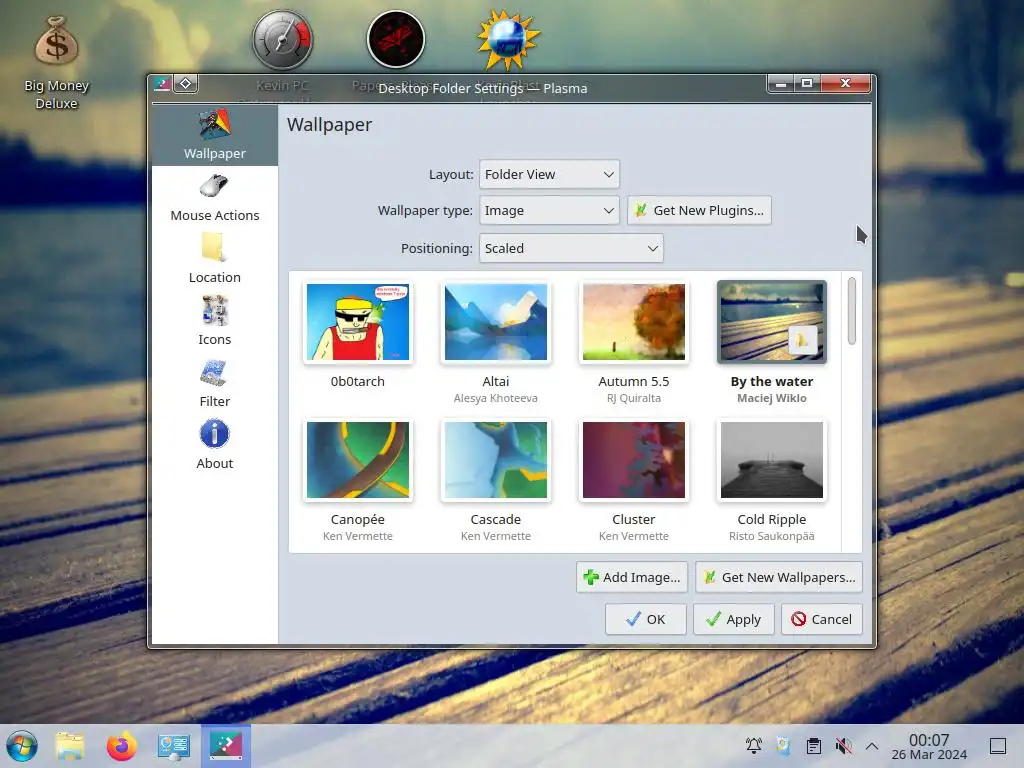The width and height of the screenshot is (1024, 768).
Task: Click the window menu icon in title bar
Action: [162, 84]
